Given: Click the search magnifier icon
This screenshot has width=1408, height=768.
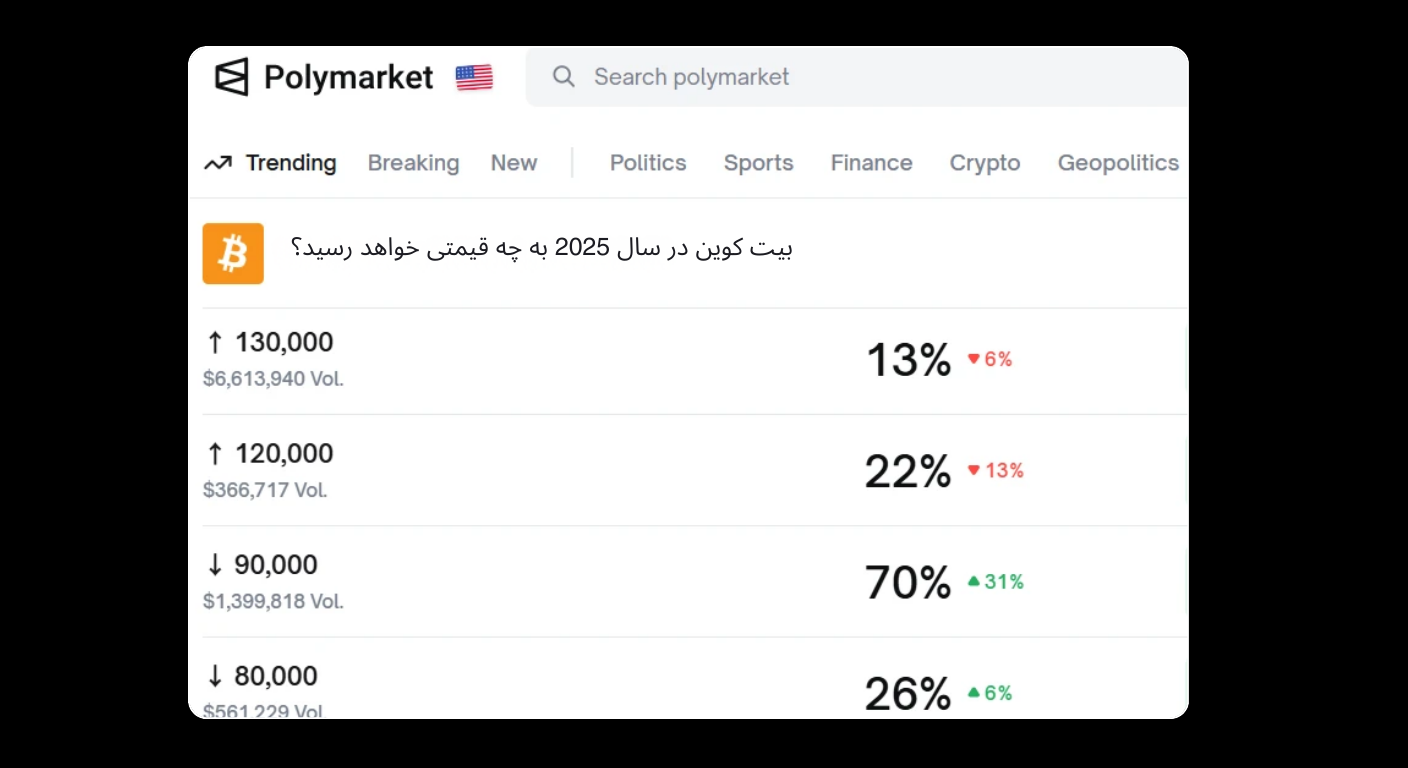Looking at the screenshot, I should 563,76.
